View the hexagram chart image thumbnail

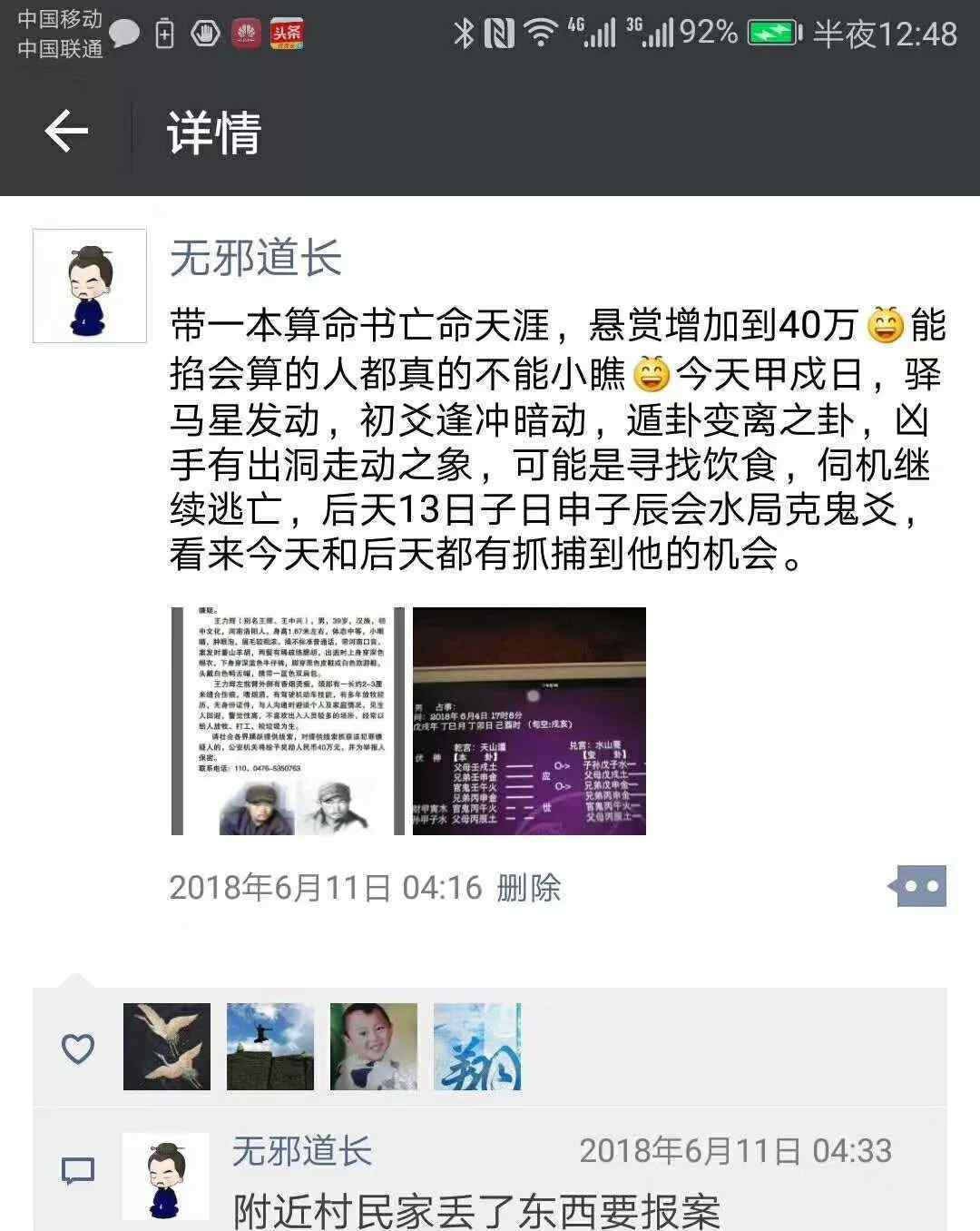point(529,721)
